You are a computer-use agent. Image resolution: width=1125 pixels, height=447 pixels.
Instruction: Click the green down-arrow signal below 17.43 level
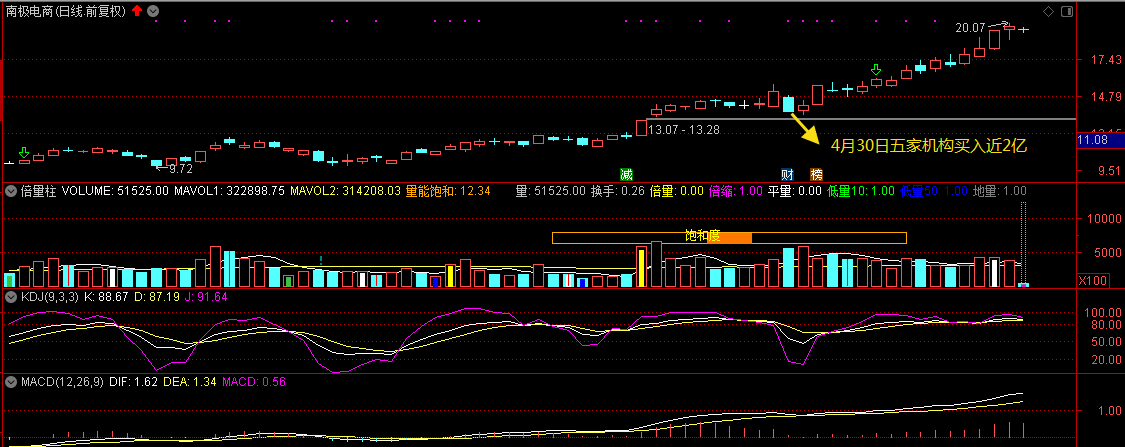point(875,70)
